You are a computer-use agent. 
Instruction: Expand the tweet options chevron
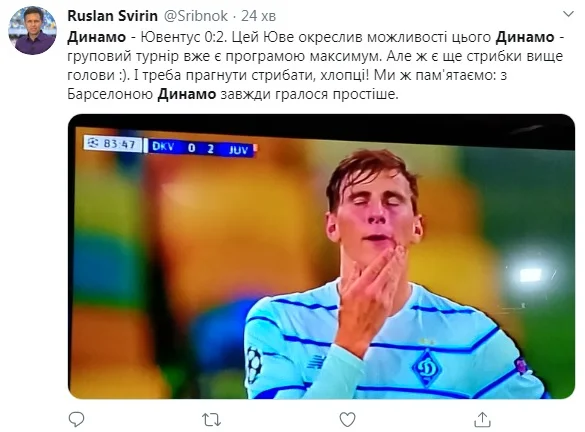(x=568, y=15)
